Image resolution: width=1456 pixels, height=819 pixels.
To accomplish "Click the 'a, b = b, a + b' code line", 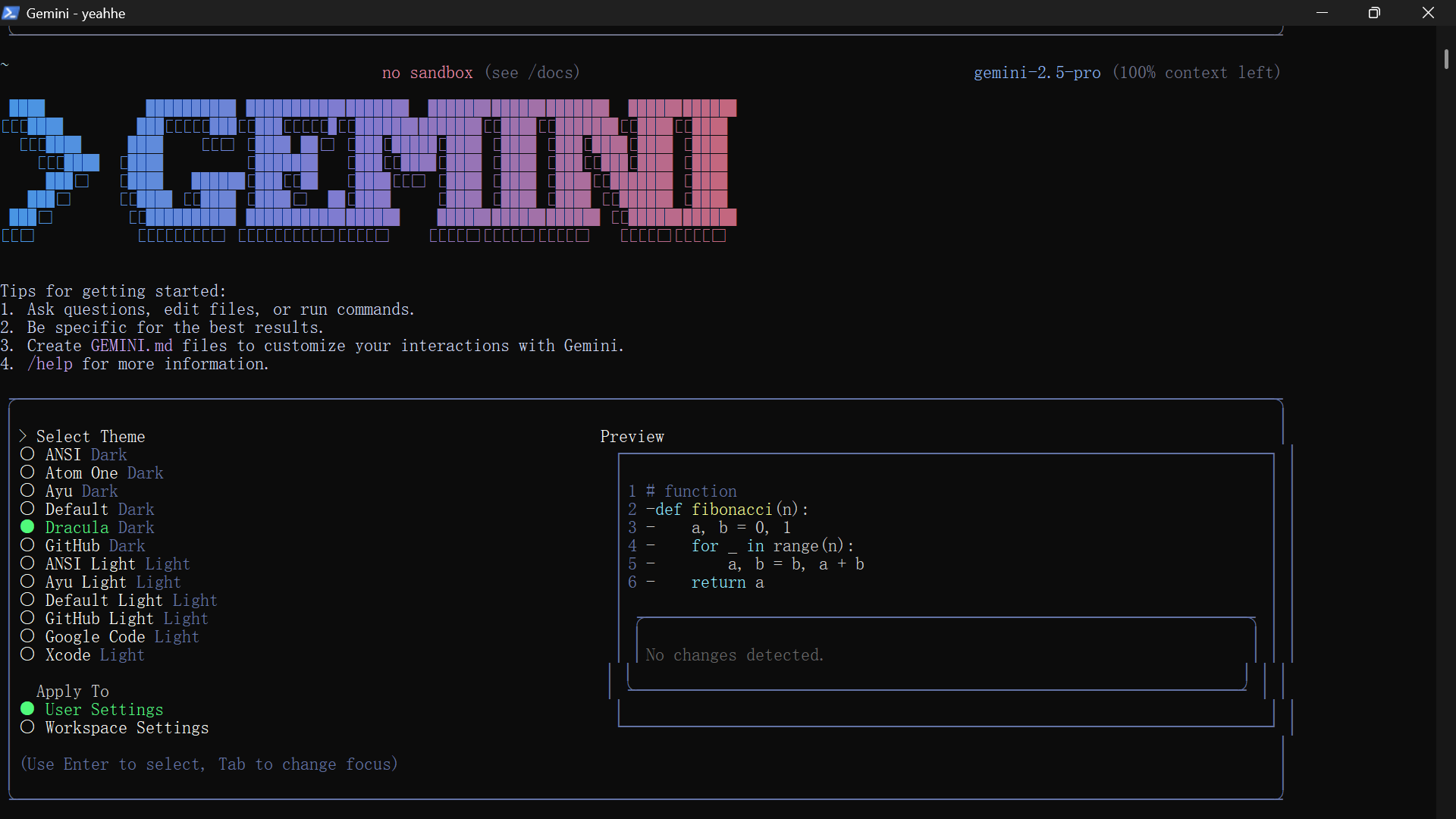I will pyautogui.click(x=795, y=564).
